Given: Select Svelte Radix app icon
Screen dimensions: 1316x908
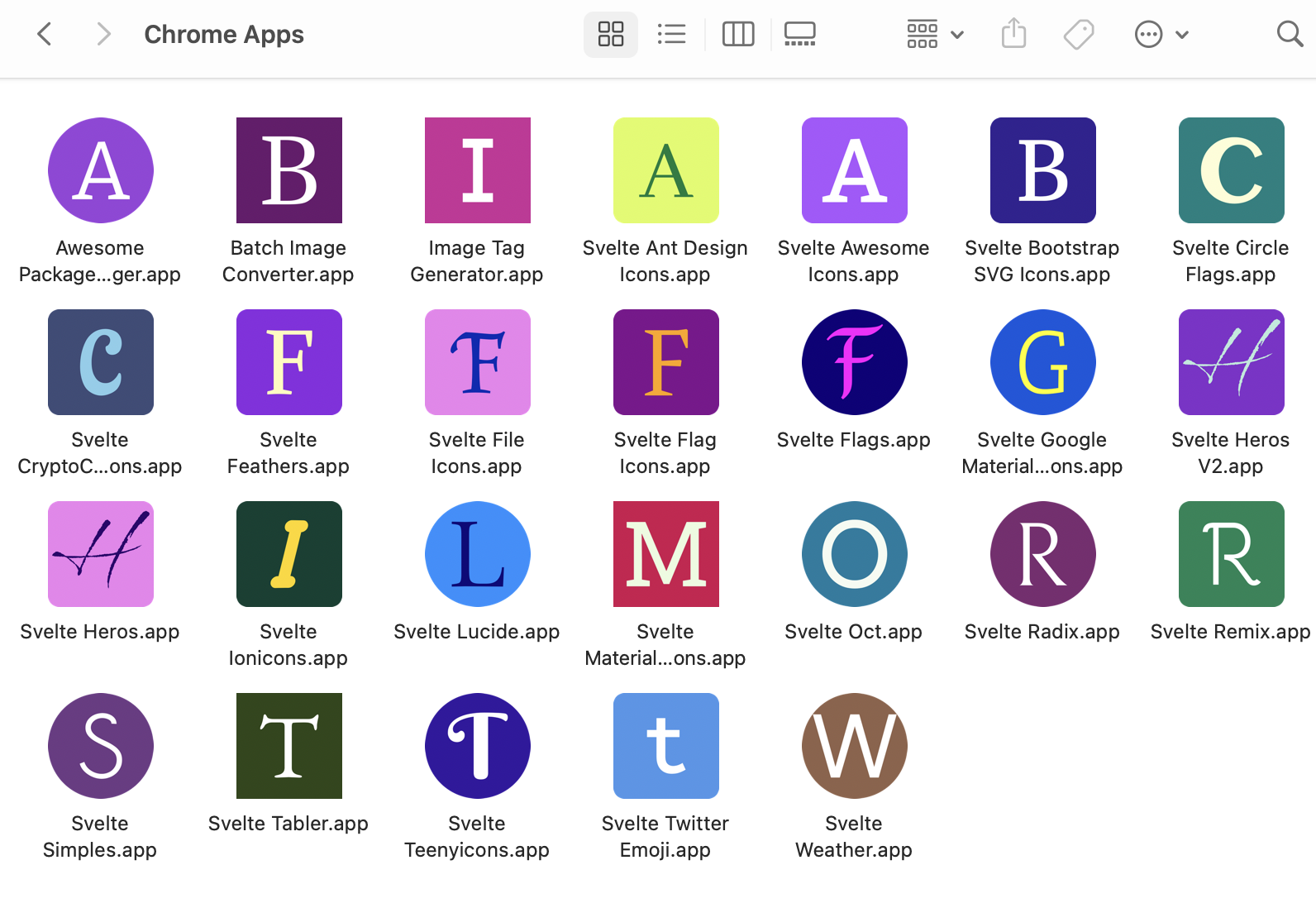Looking at the screenshot, I should (1043, 554).
